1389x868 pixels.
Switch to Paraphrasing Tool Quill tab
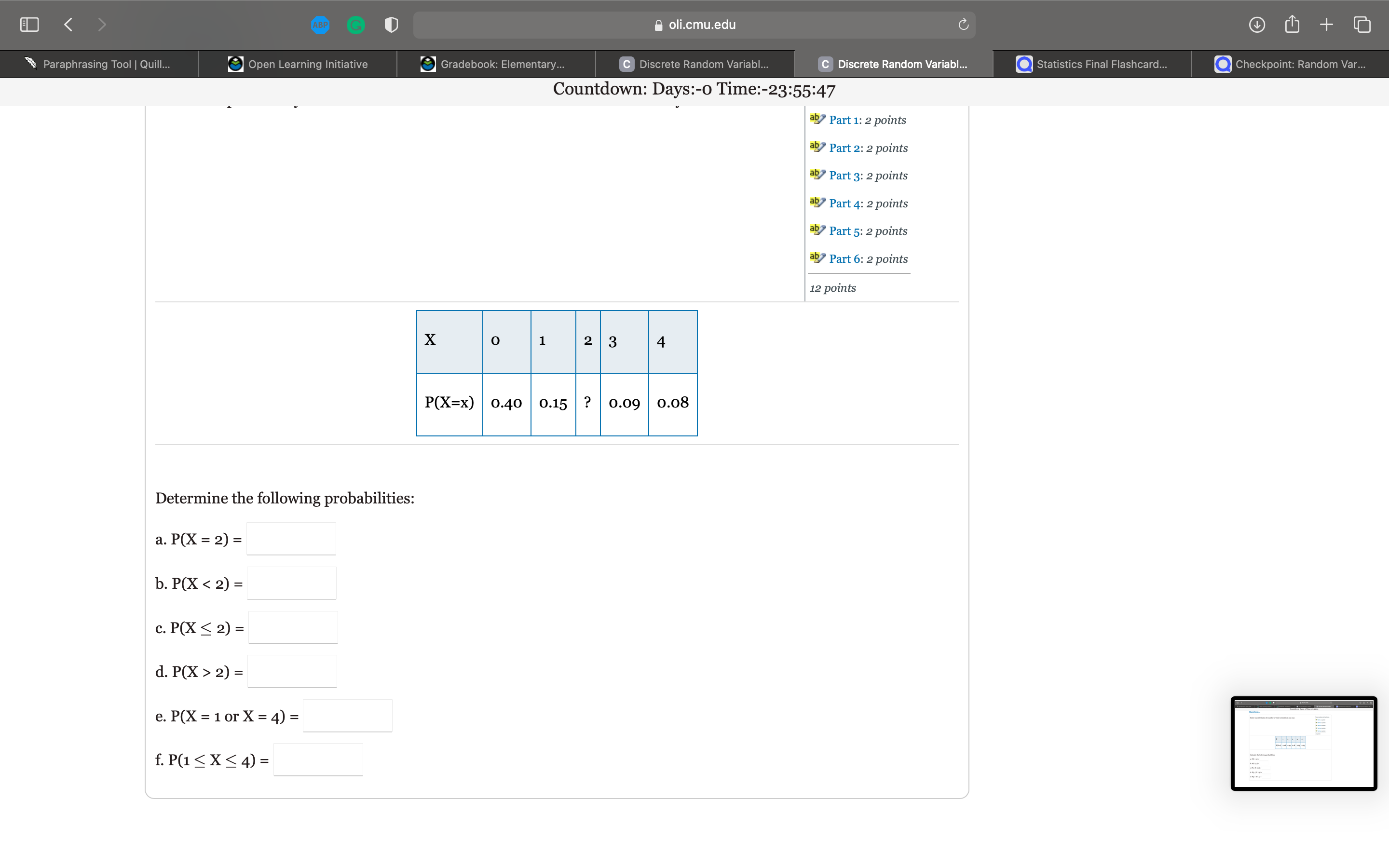[x=99, y=64]
